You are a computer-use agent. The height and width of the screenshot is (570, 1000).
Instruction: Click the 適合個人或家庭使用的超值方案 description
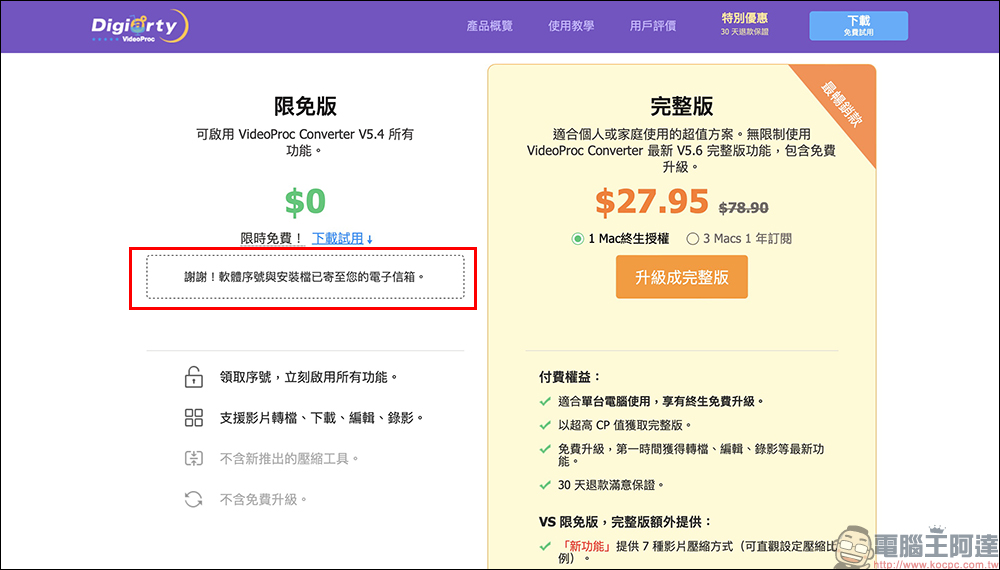[x=682, y=150]
